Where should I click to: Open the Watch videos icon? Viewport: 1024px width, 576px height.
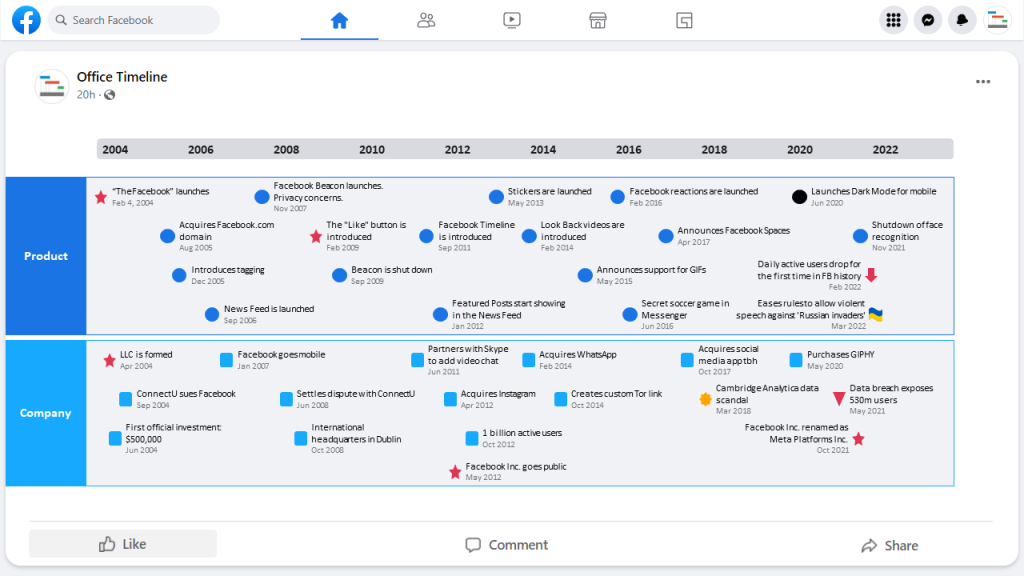point(512,20)
